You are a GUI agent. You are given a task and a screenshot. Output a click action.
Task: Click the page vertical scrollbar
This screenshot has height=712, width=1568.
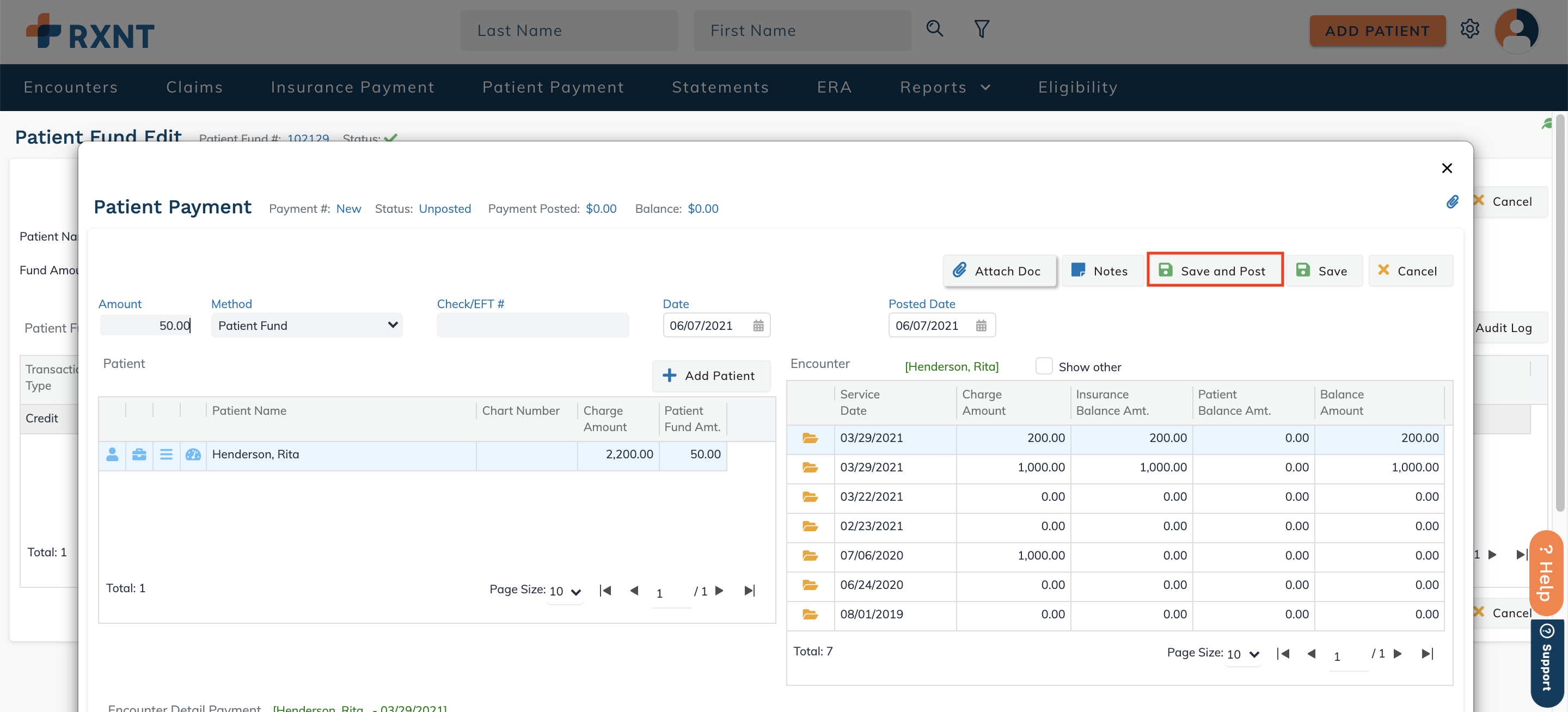coord(1559,314)
